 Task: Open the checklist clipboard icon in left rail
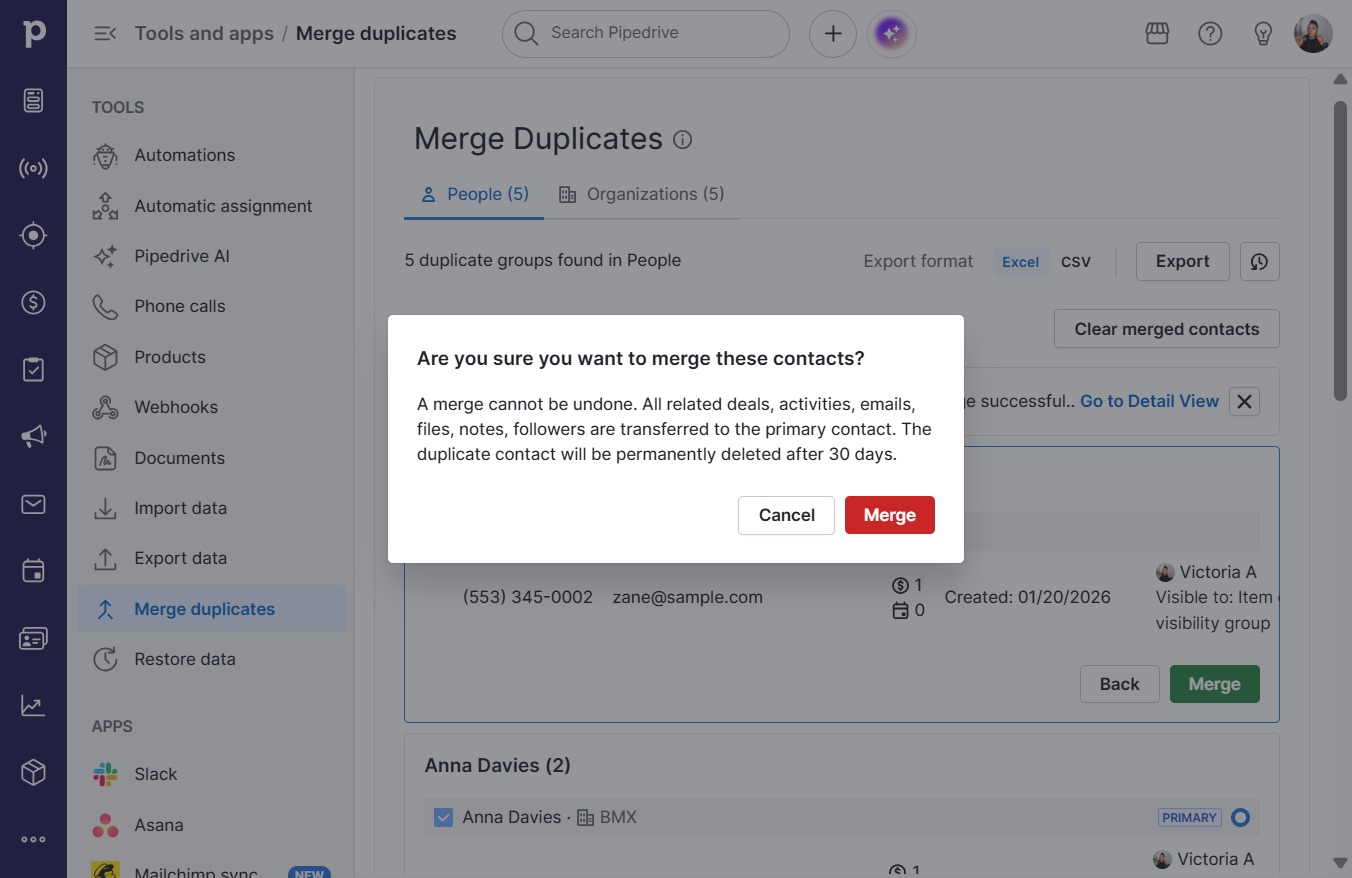pyautogui.click(x=34, y=369)
